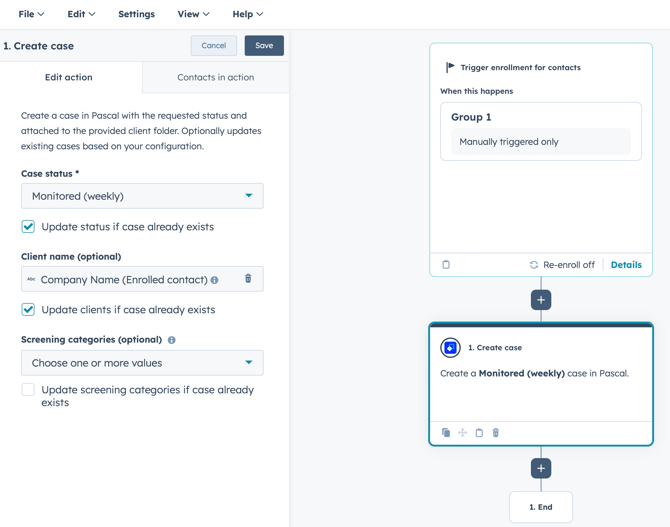670x527 pixels.
Task: Click plus button above the End node
Action: click(541, 468)
